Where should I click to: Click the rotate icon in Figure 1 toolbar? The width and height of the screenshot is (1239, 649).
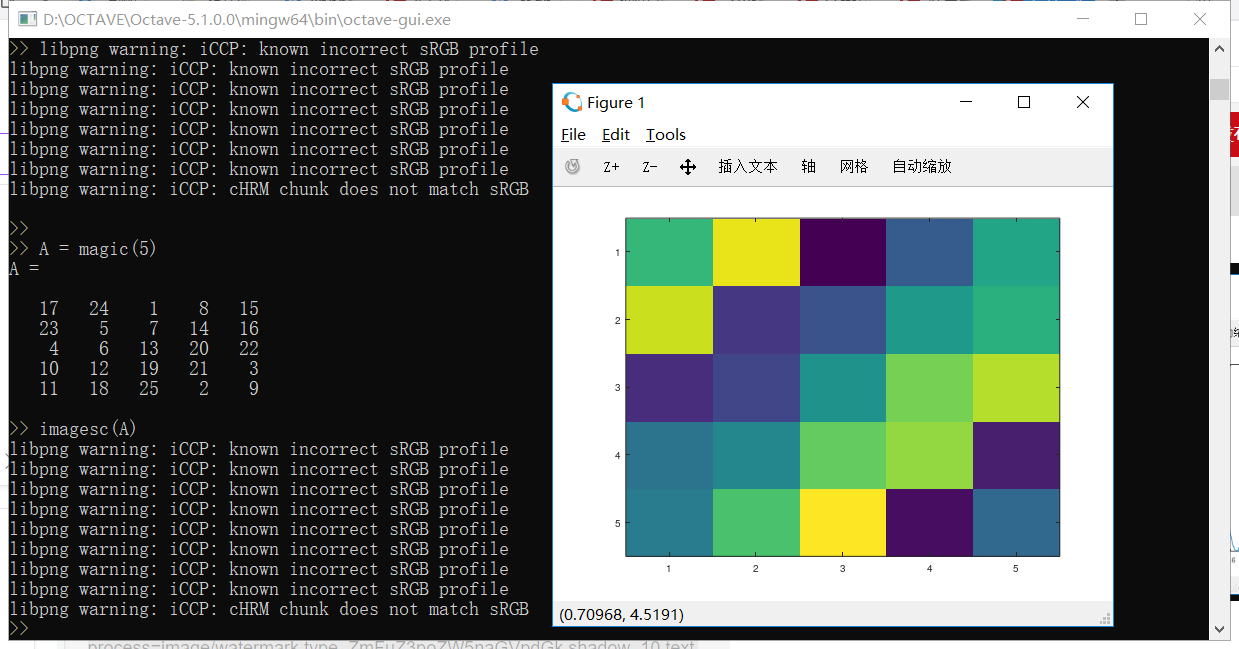pyautogui.click(x=572, y=167)
